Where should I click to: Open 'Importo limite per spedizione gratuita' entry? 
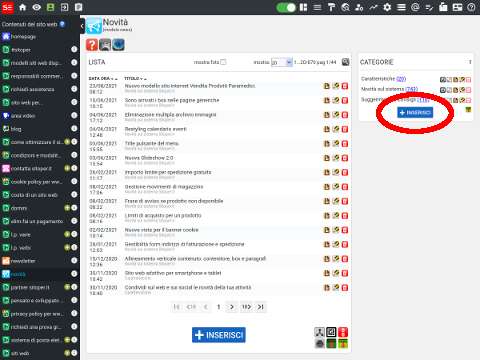(168, 172)
